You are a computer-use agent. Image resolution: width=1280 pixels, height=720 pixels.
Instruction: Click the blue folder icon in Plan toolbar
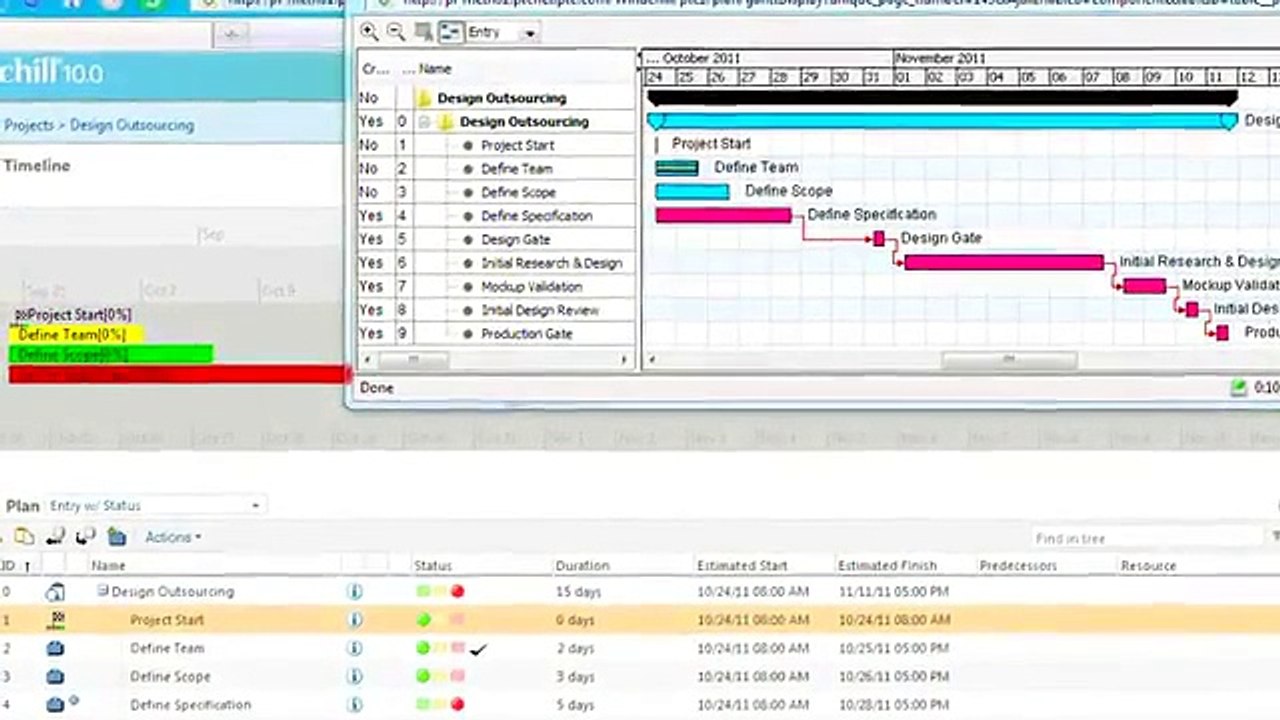117,537
